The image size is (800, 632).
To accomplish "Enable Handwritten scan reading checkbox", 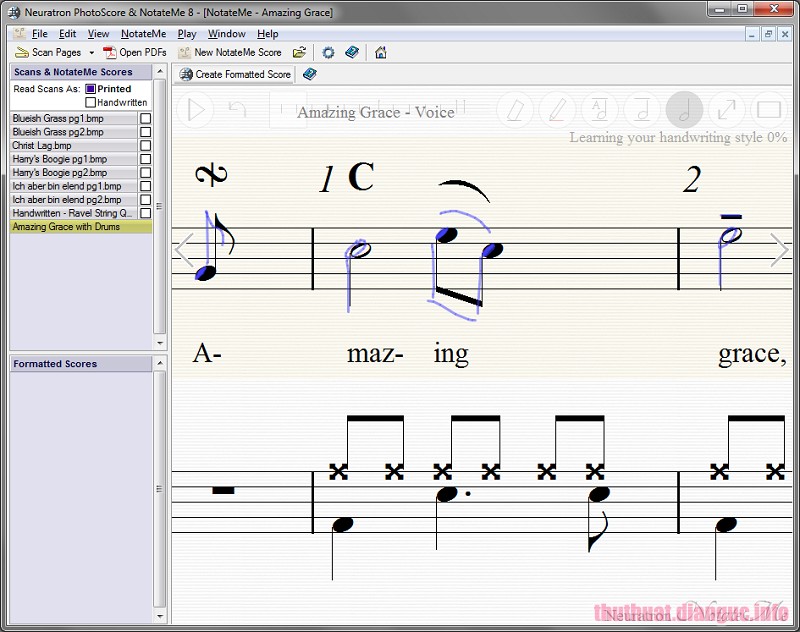I will pos(90,103).
